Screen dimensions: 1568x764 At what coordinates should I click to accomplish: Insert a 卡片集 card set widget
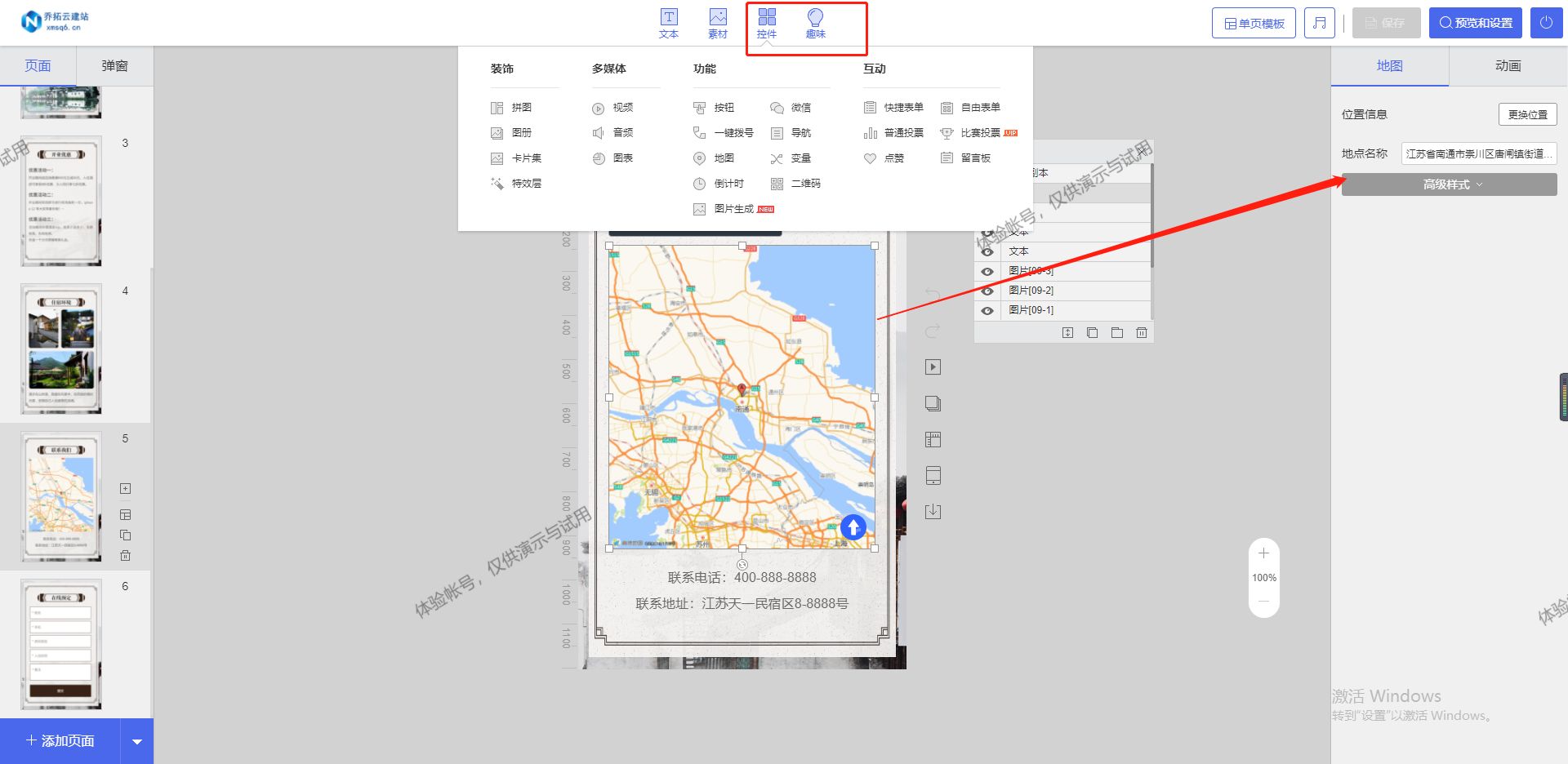coord(516,158)
